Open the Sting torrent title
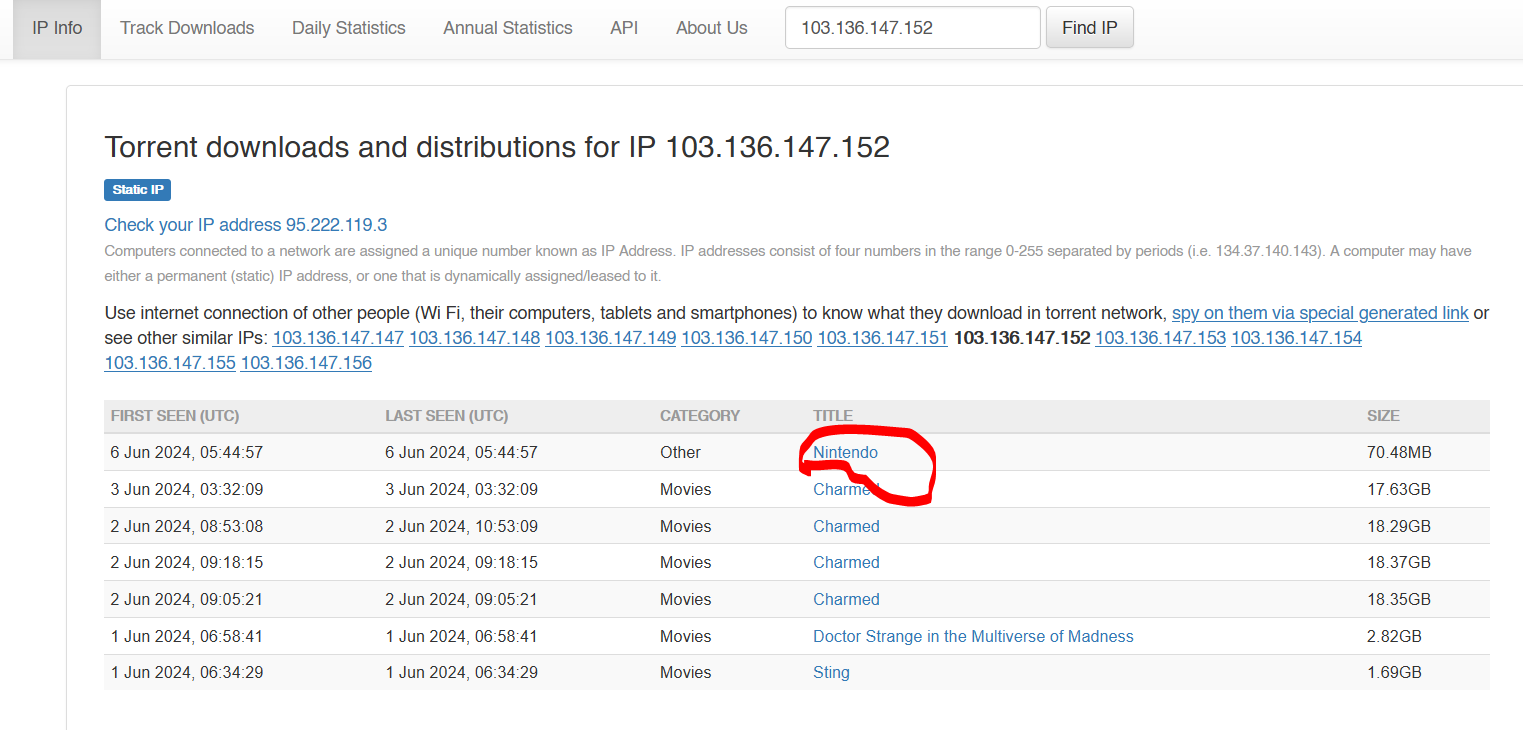 coord(831,673)
